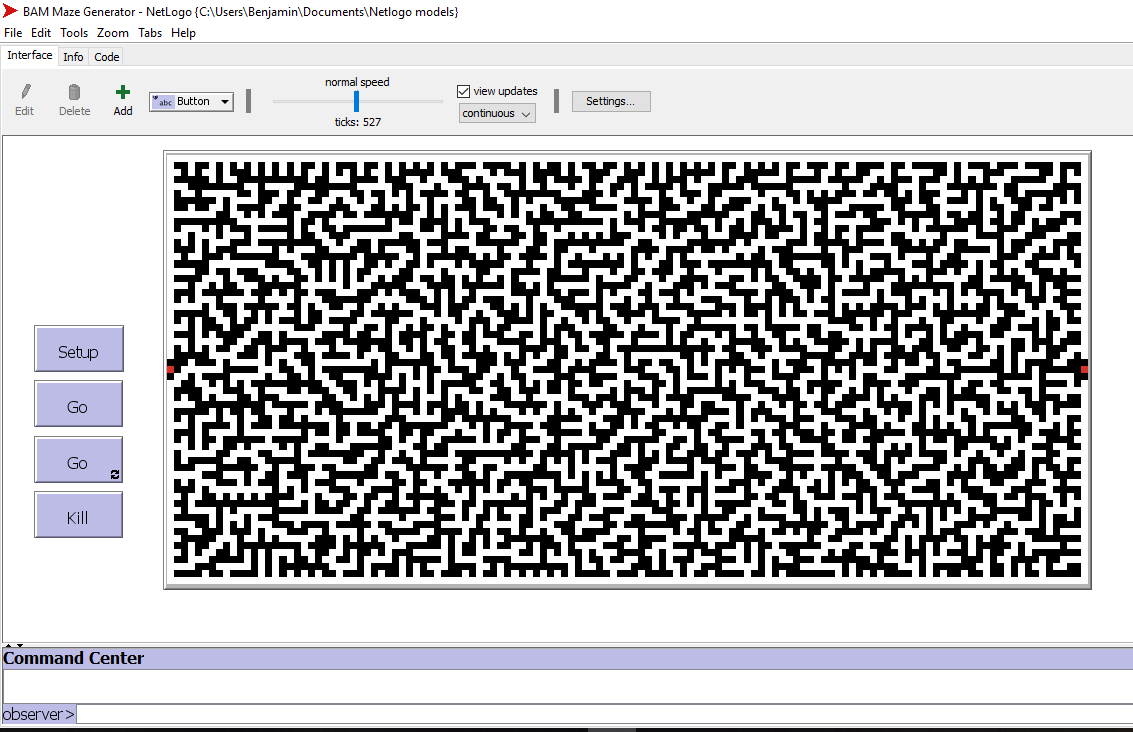The height and width of the screenshot is (732, 1133).
Task: Click the abc widget icon in selector
Action: (x=163, y=101)
